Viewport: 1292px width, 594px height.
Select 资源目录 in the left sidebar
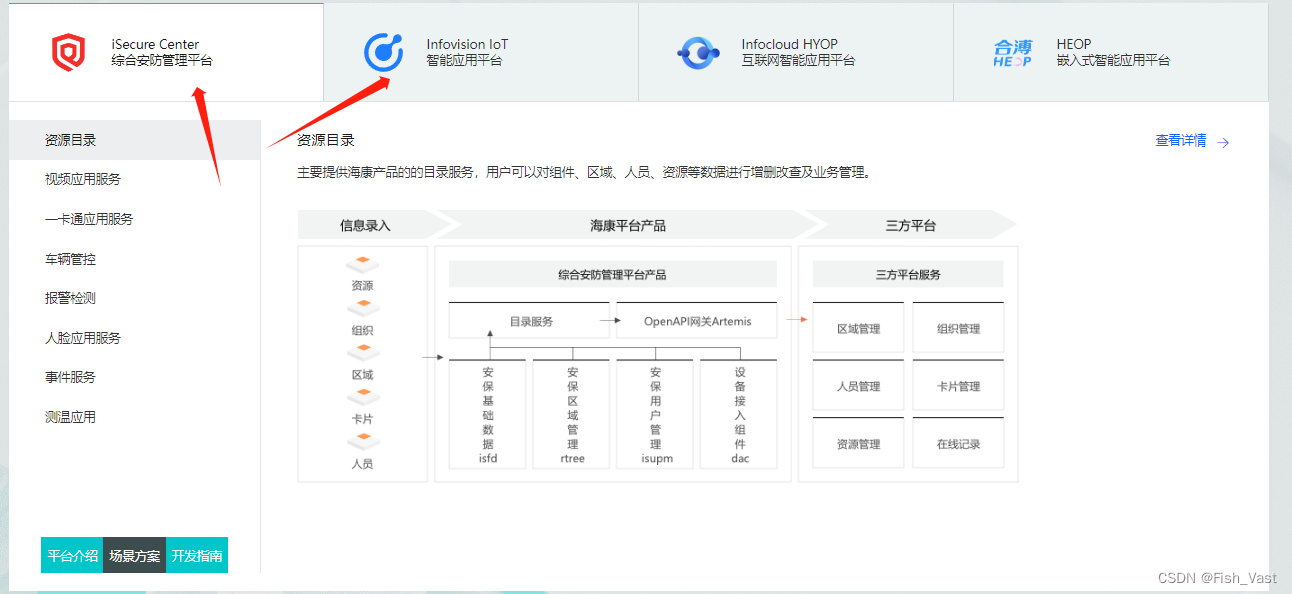(x=134, y=140)
